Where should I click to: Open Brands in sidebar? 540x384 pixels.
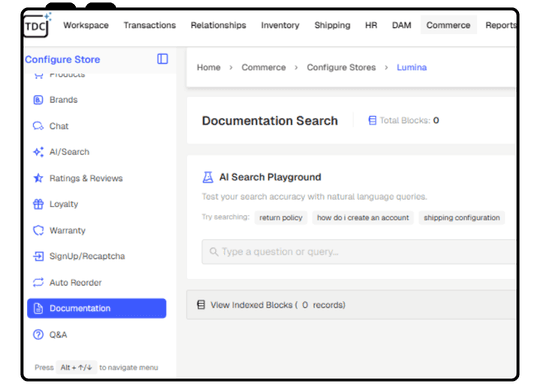(x=63, y=100)
